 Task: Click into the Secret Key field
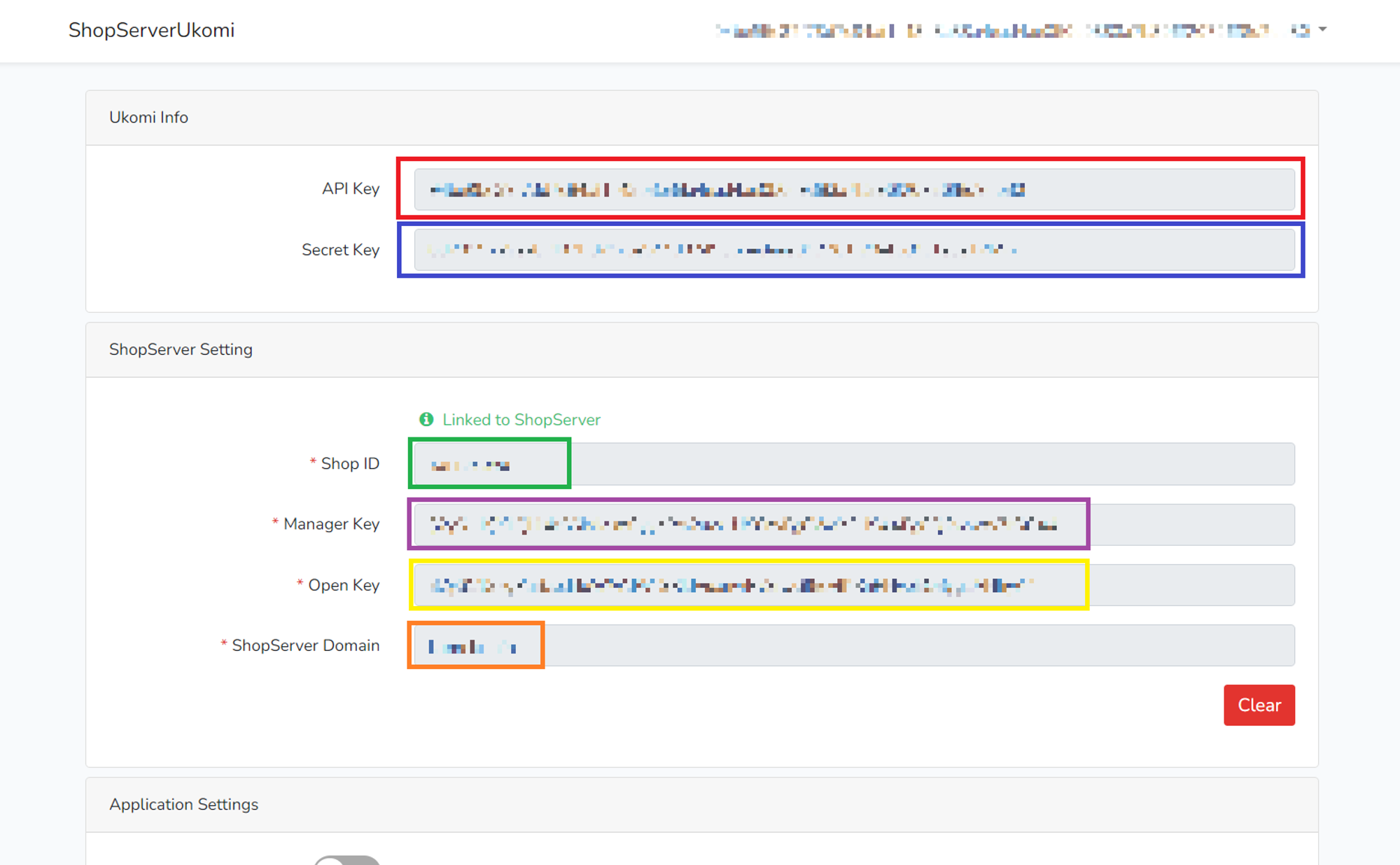[854, 250]
